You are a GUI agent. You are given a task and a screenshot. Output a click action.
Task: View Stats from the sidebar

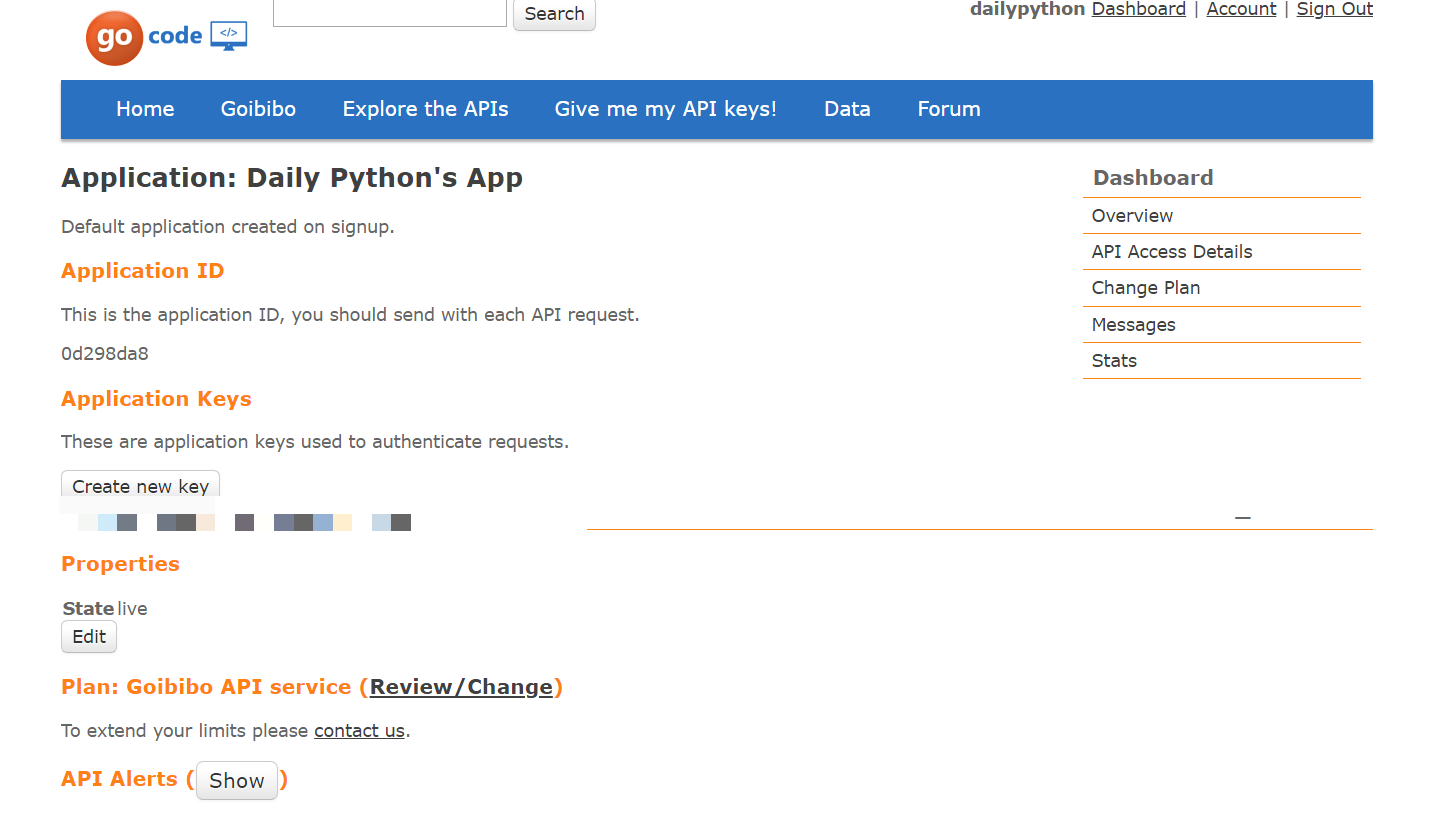1113,360
